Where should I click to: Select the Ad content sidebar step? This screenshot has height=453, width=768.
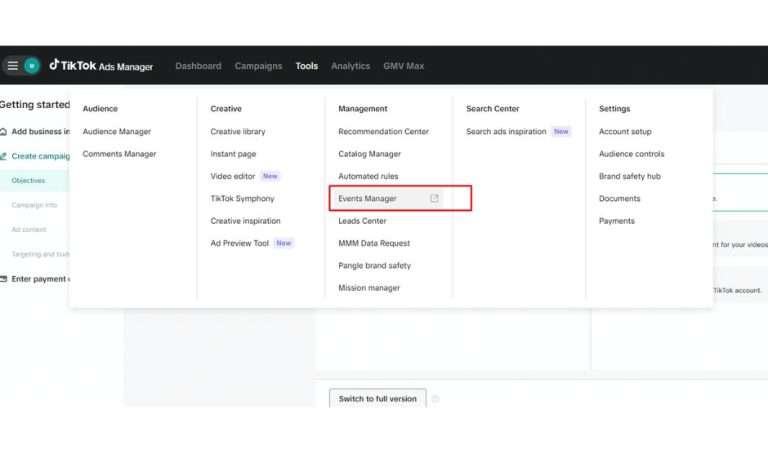pos(29,230)
